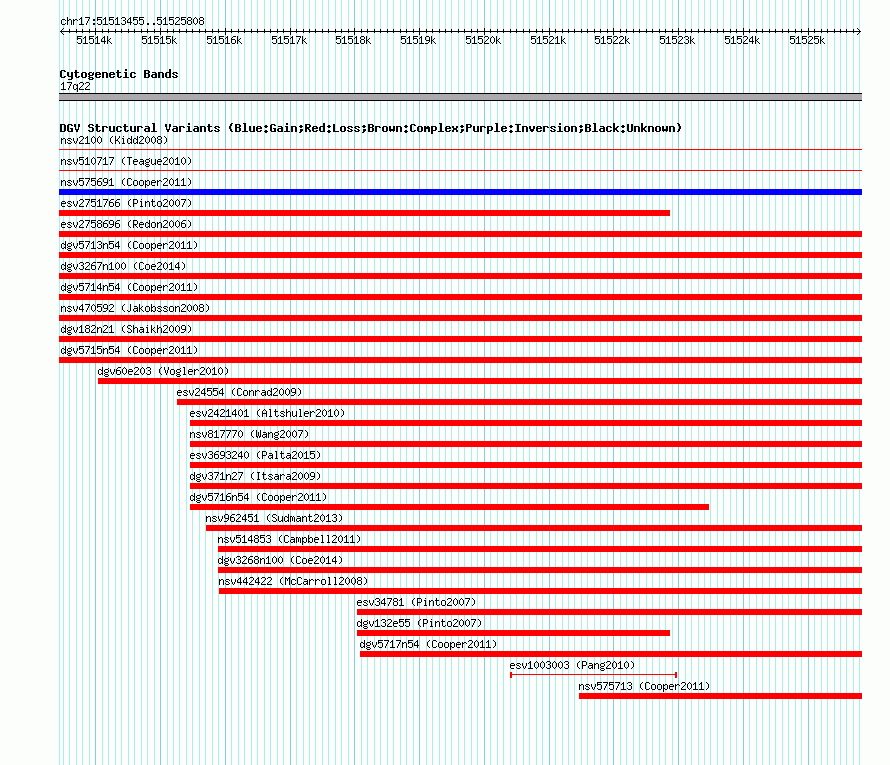Click dgv132e55 (Pinto2007) label
The image size is (890, 765).
pos(419,623)
